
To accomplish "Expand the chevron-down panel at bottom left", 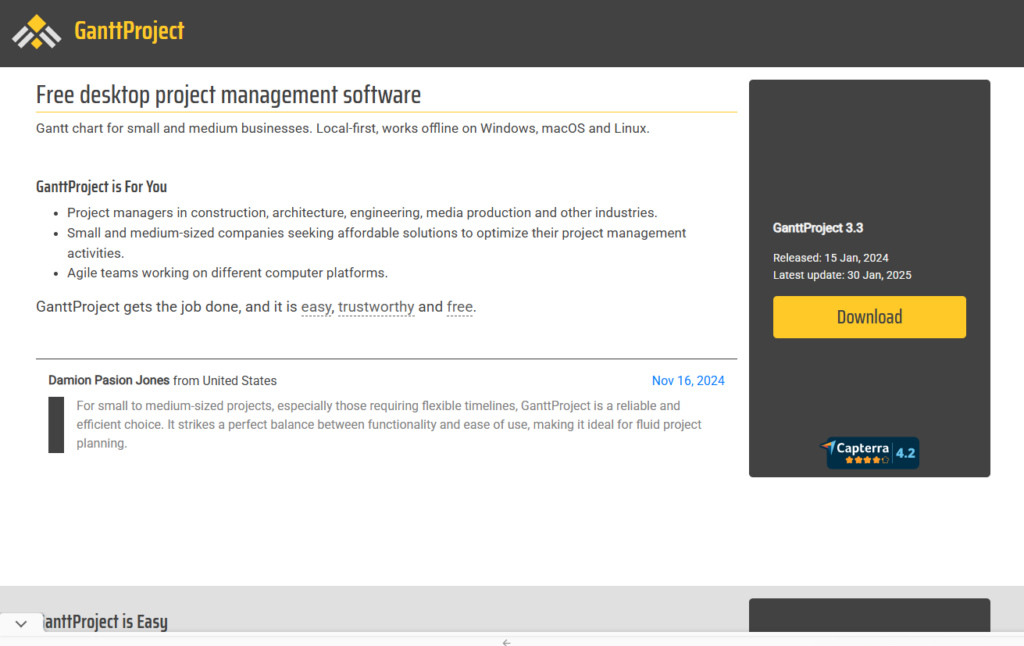I will click(21, 623).
